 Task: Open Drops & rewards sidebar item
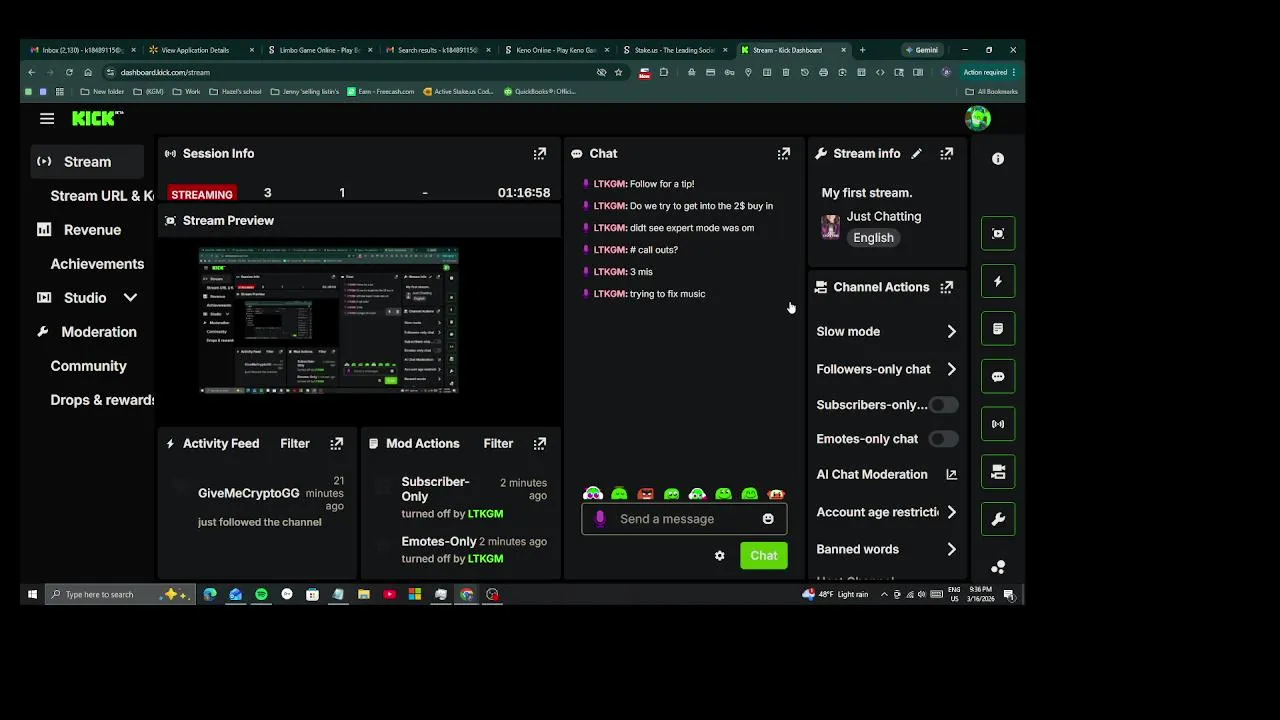(x=102, y=400)
